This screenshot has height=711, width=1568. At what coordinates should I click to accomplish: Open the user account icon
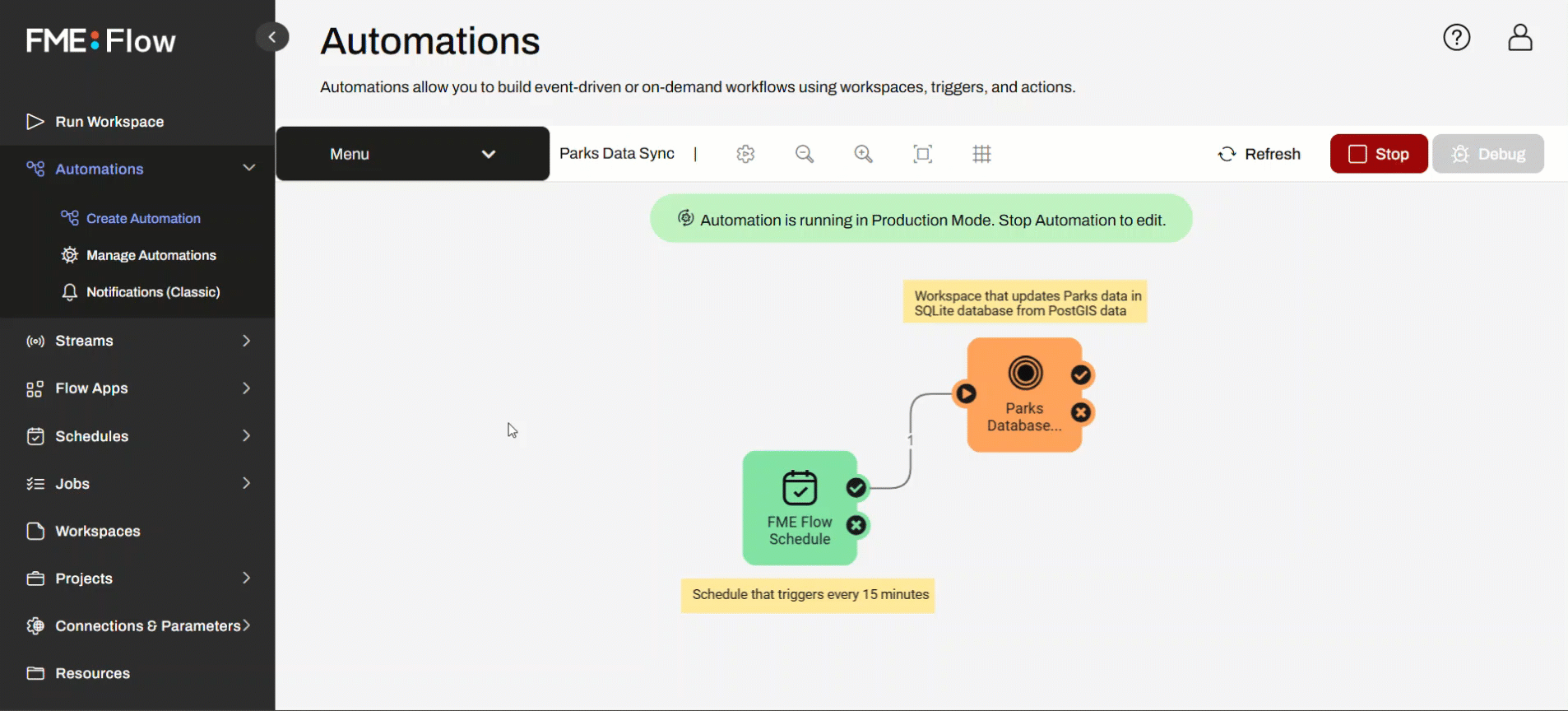(1519, 38)
